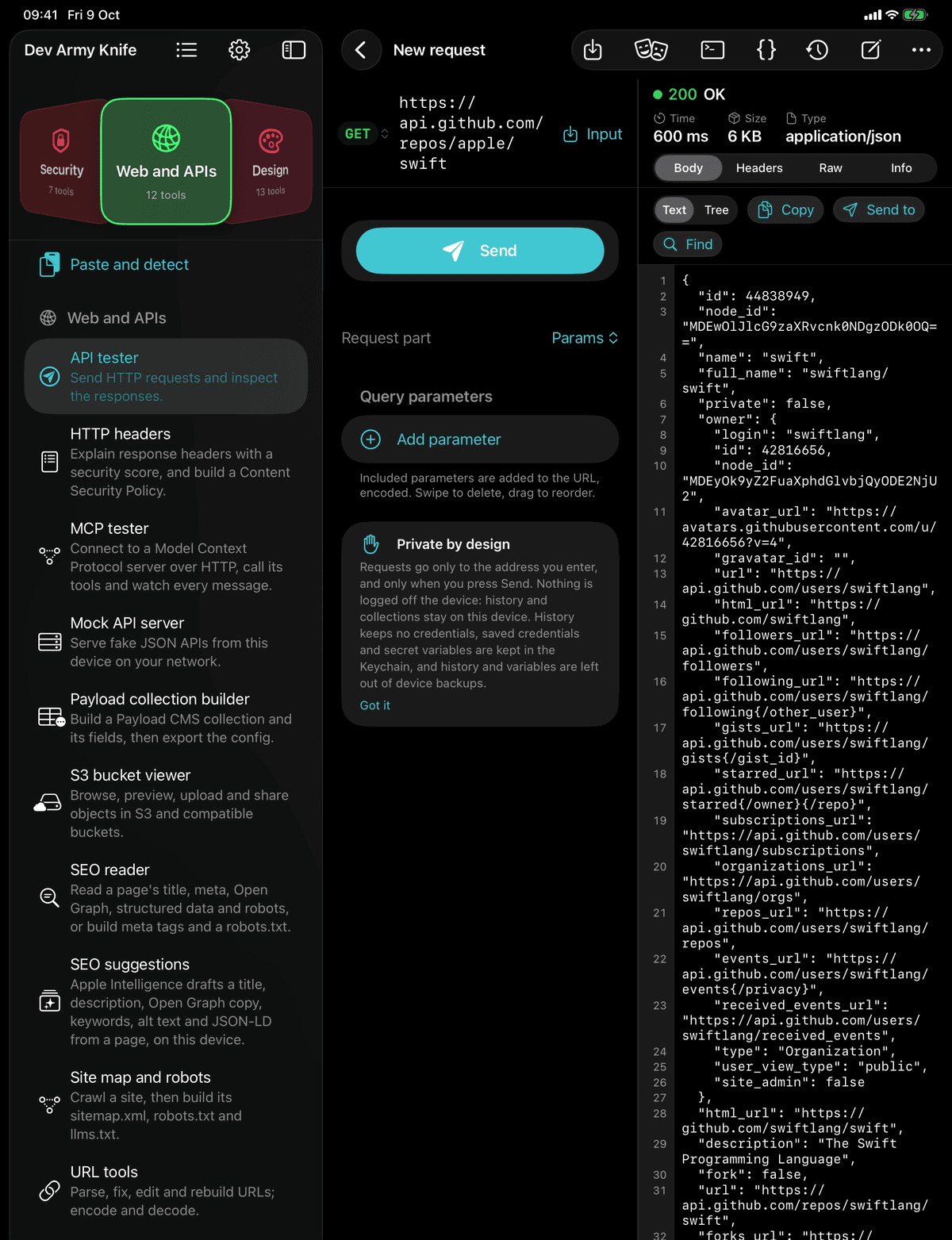The image size is (952, 1240).
Task: Click the application/json type value
Action: (843, 136)
